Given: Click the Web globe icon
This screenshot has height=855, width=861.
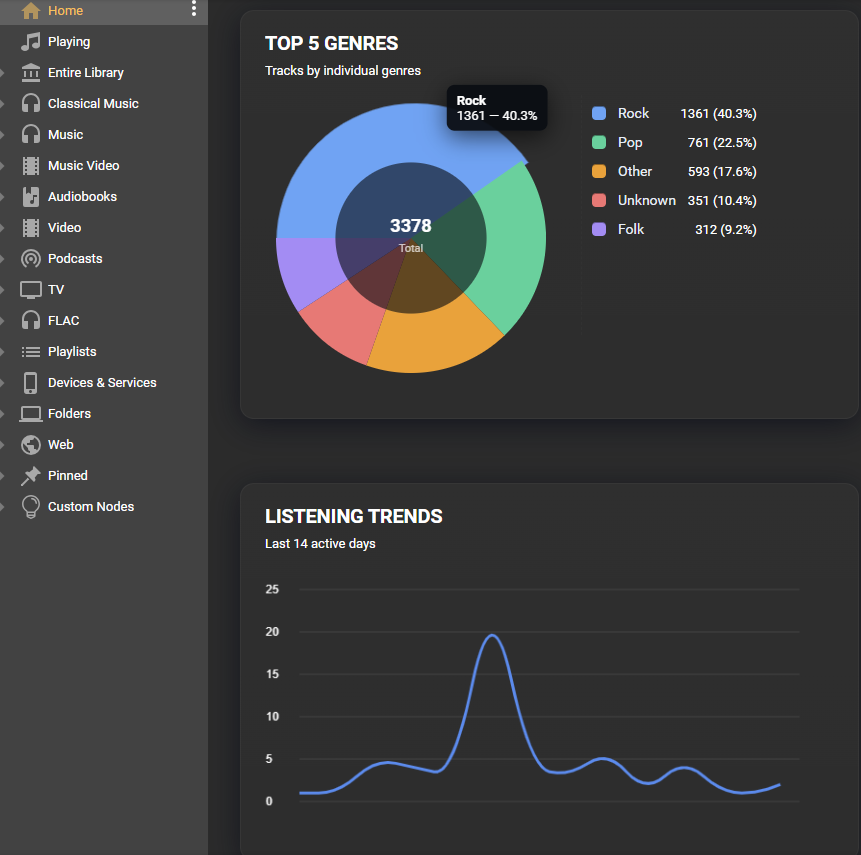Looking at the screenshot, I should click(x=31, y=445).
